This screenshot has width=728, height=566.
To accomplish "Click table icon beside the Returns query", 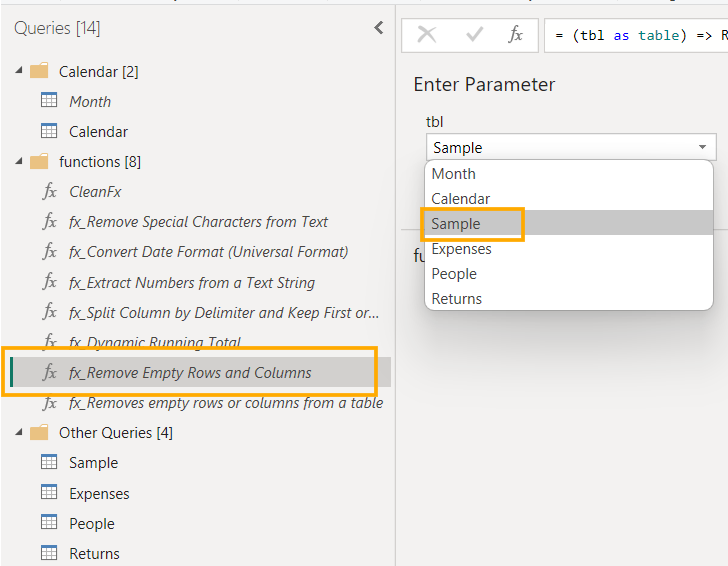I will tap(49, 553).
